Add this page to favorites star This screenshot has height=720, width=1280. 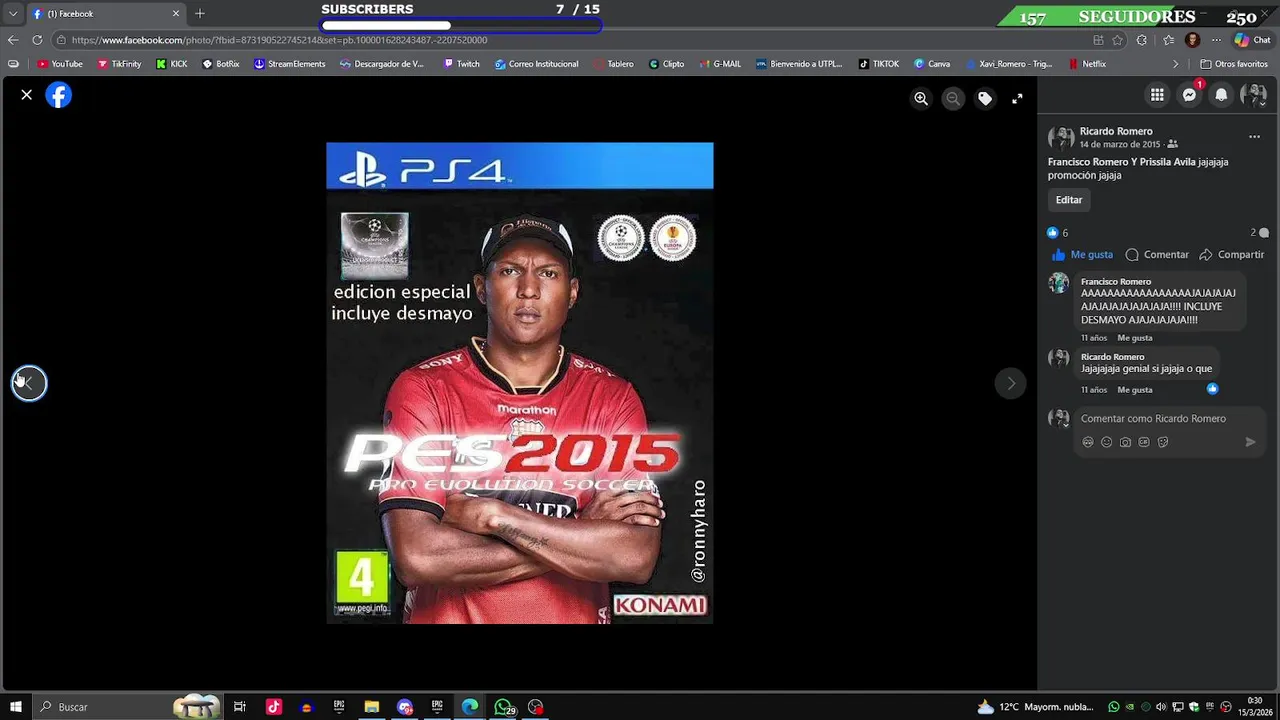click(1117, 40)
